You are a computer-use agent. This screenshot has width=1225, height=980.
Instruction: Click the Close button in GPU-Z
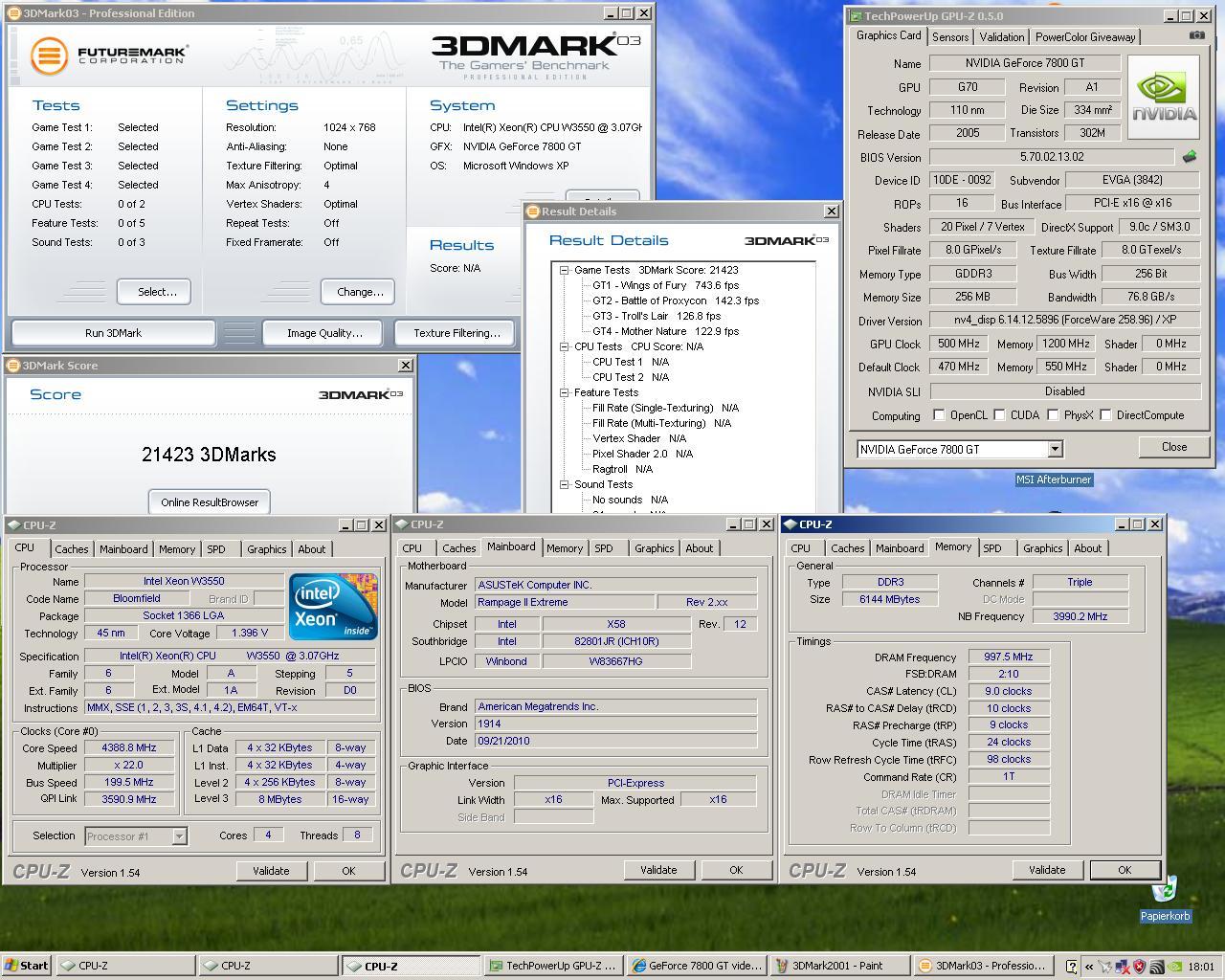click(1174, 447)
